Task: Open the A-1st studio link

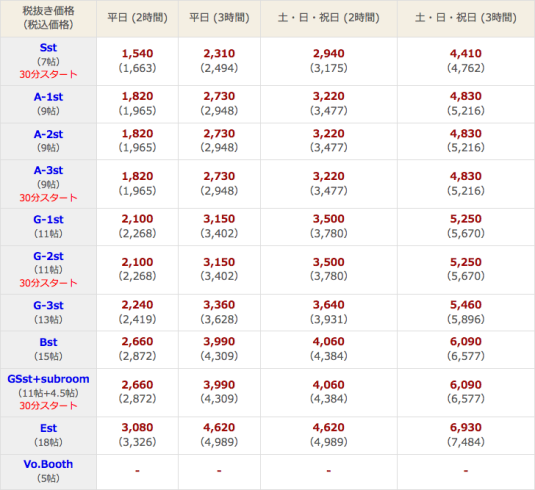Action: tap(48, 97)
